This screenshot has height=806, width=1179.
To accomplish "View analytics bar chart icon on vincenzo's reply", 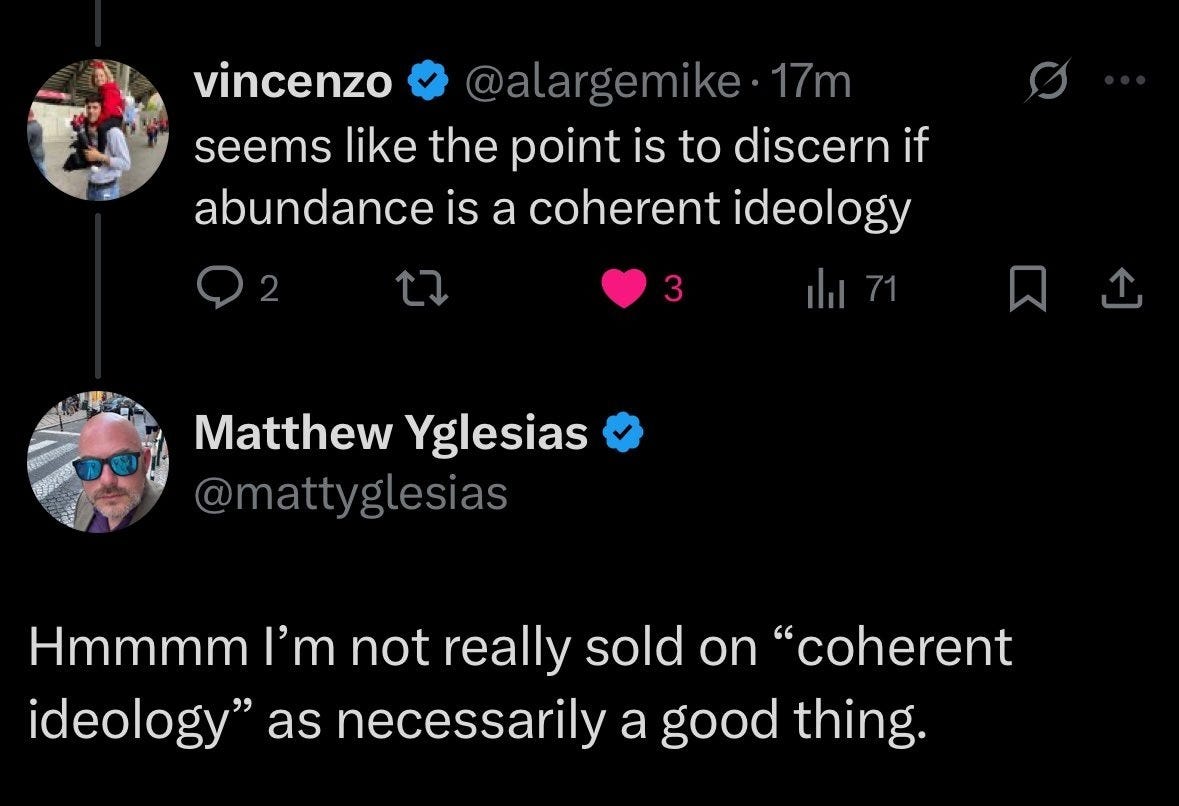I will click(821, 291).
